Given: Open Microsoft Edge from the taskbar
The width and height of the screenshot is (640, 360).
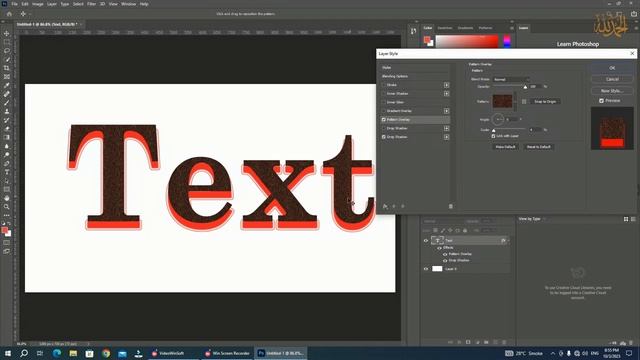Looking at the screenshot, I should [57, 353].
